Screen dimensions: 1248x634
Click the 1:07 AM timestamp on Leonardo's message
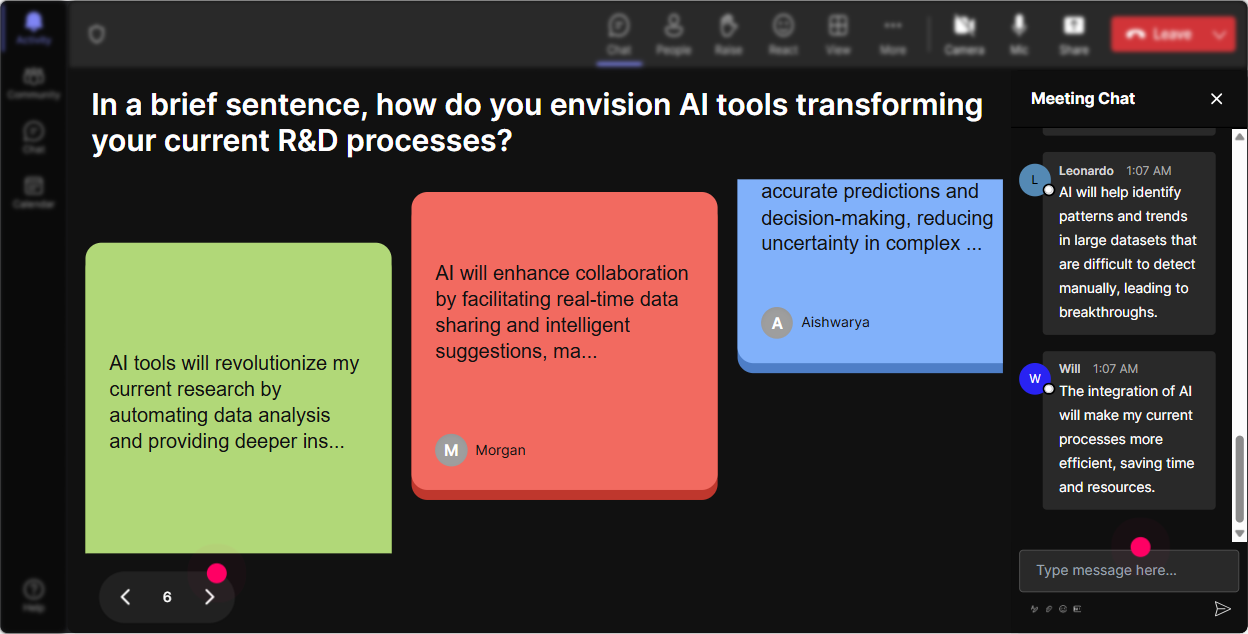(1149, 171)
